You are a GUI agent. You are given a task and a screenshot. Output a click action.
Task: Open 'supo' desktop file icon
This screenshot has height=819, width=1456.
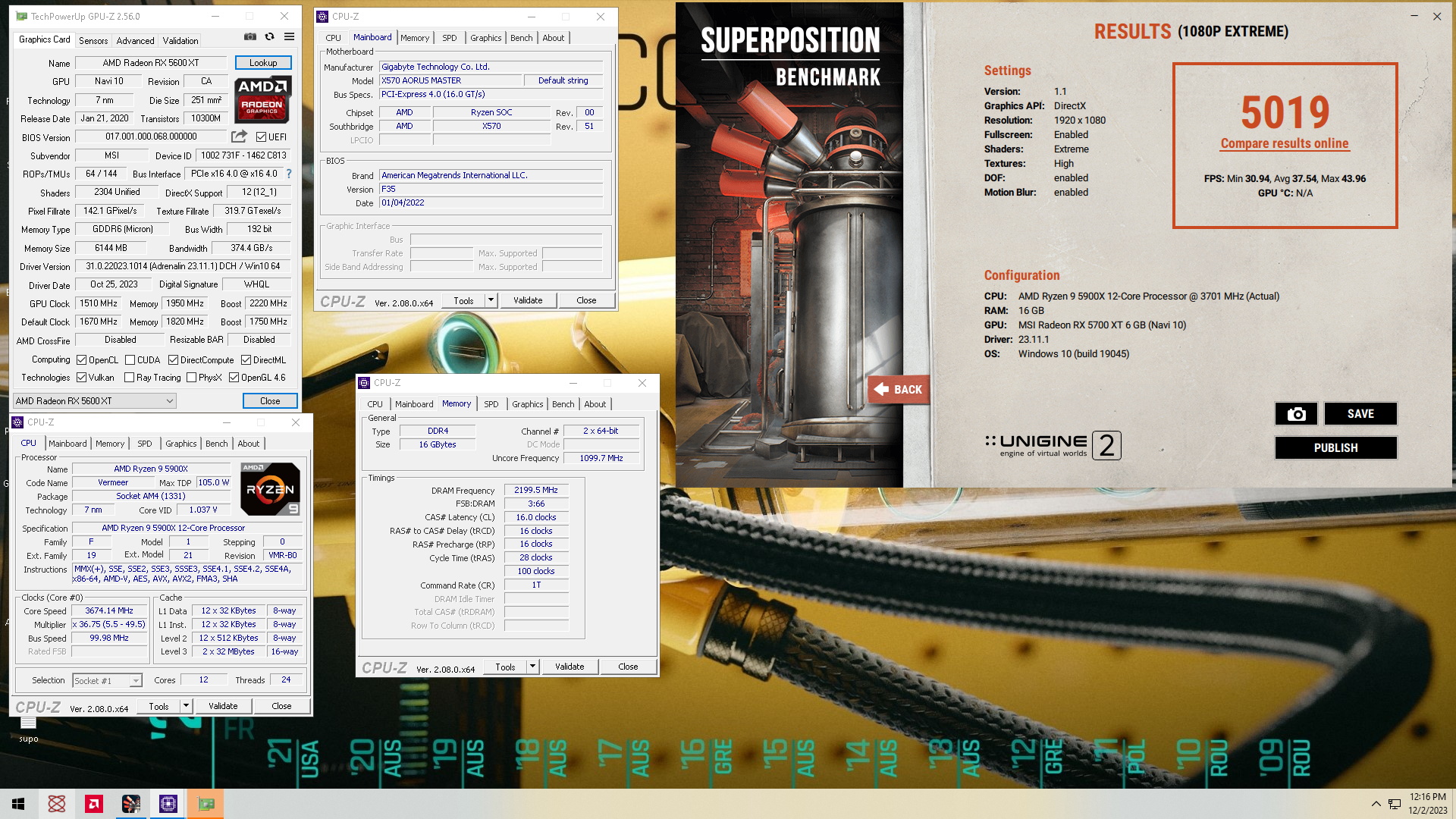coord(29,729)
